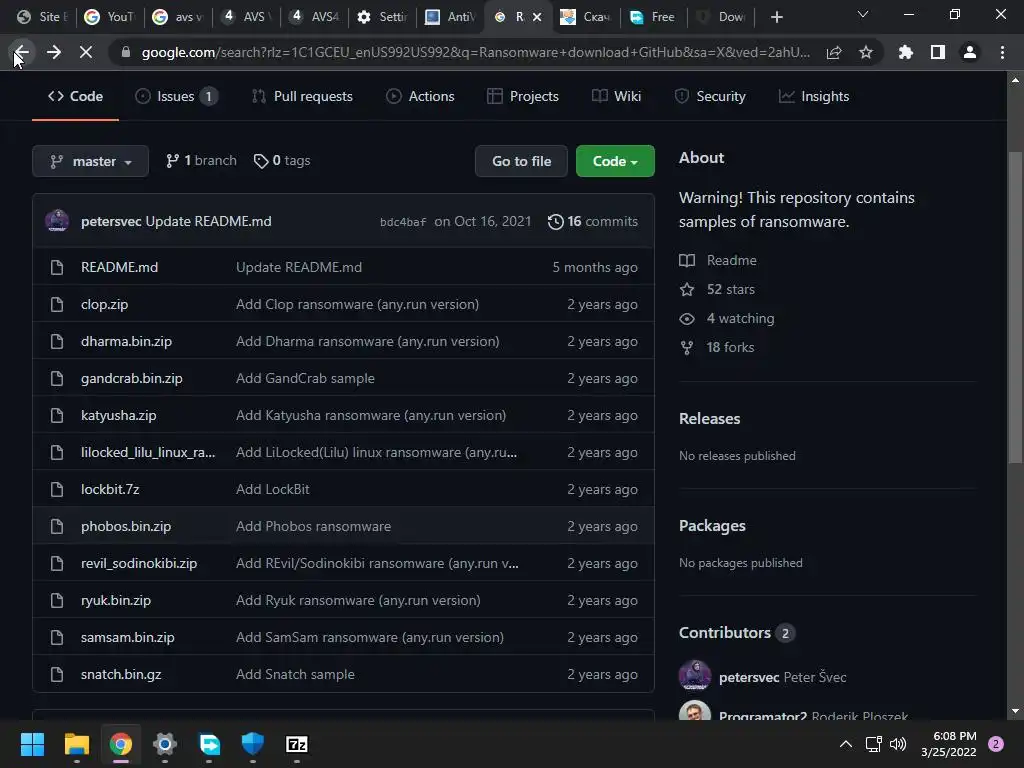Screen dimensions: 1024x768
Task: View the 52 stars link
Action: [x=717, y=289]
